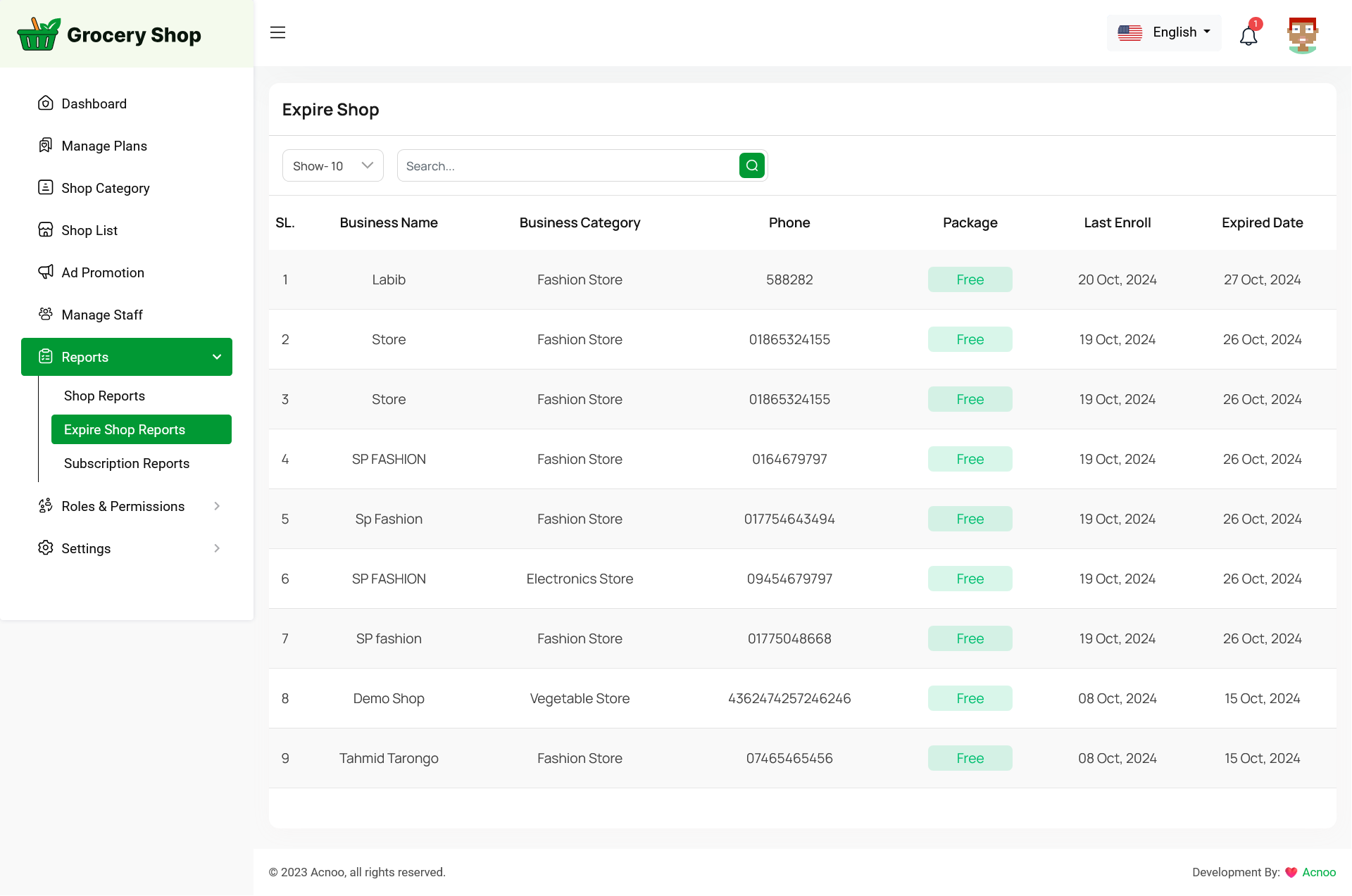Expand the Settings submenu arrow
This screenshot has width=1352, height=896.
(217, 548)
